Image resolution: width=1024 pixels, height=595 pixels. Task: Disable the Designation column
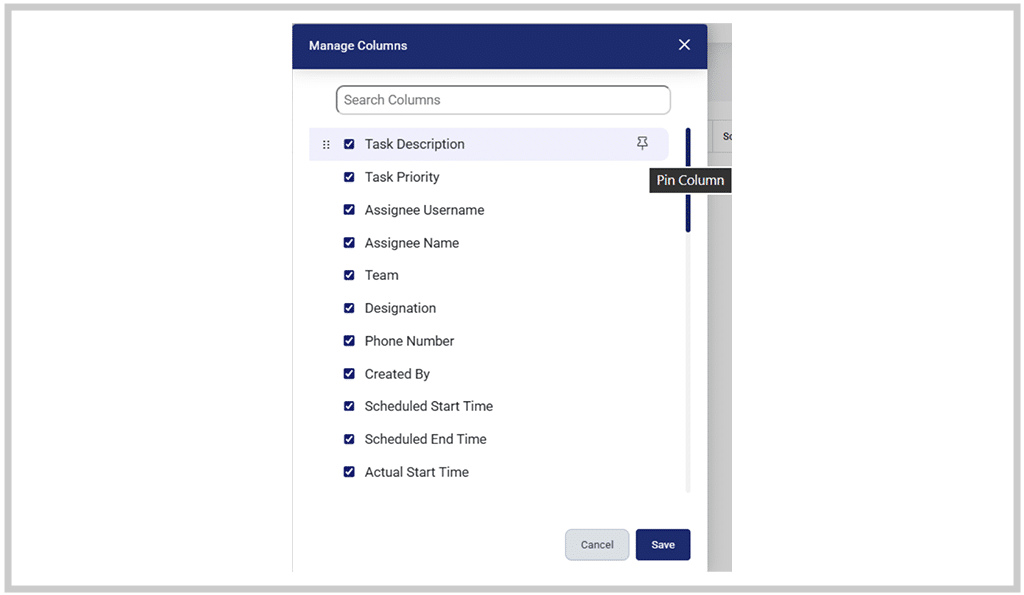[349, 308]
